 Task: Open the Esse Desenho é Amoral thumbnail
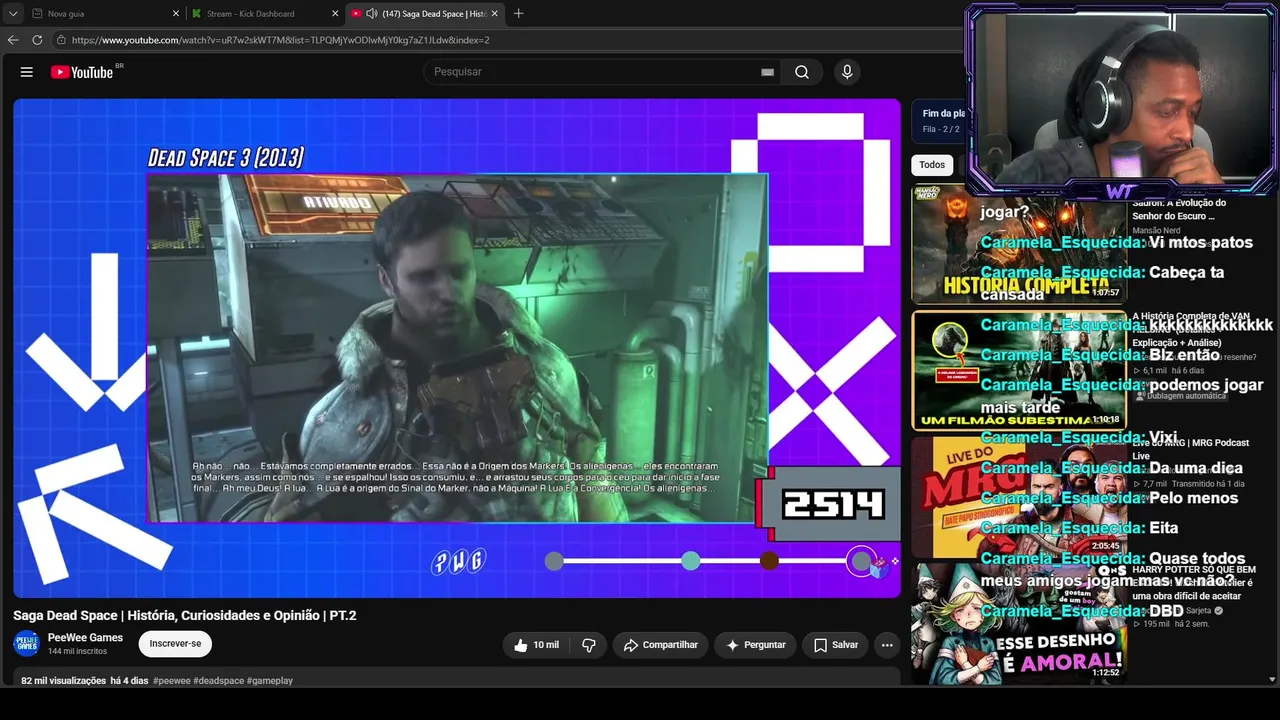pyautogui.click(x=1018, y=622)
